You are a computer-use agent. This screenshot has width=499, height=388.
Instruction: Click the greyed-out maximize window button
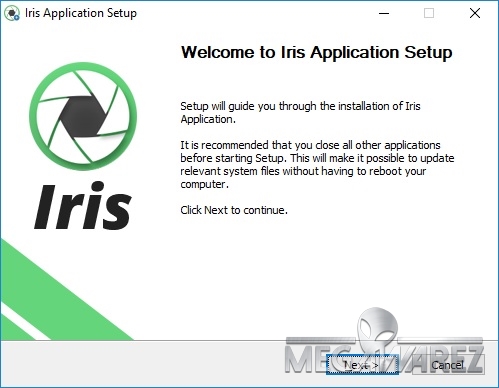(429, 13)
